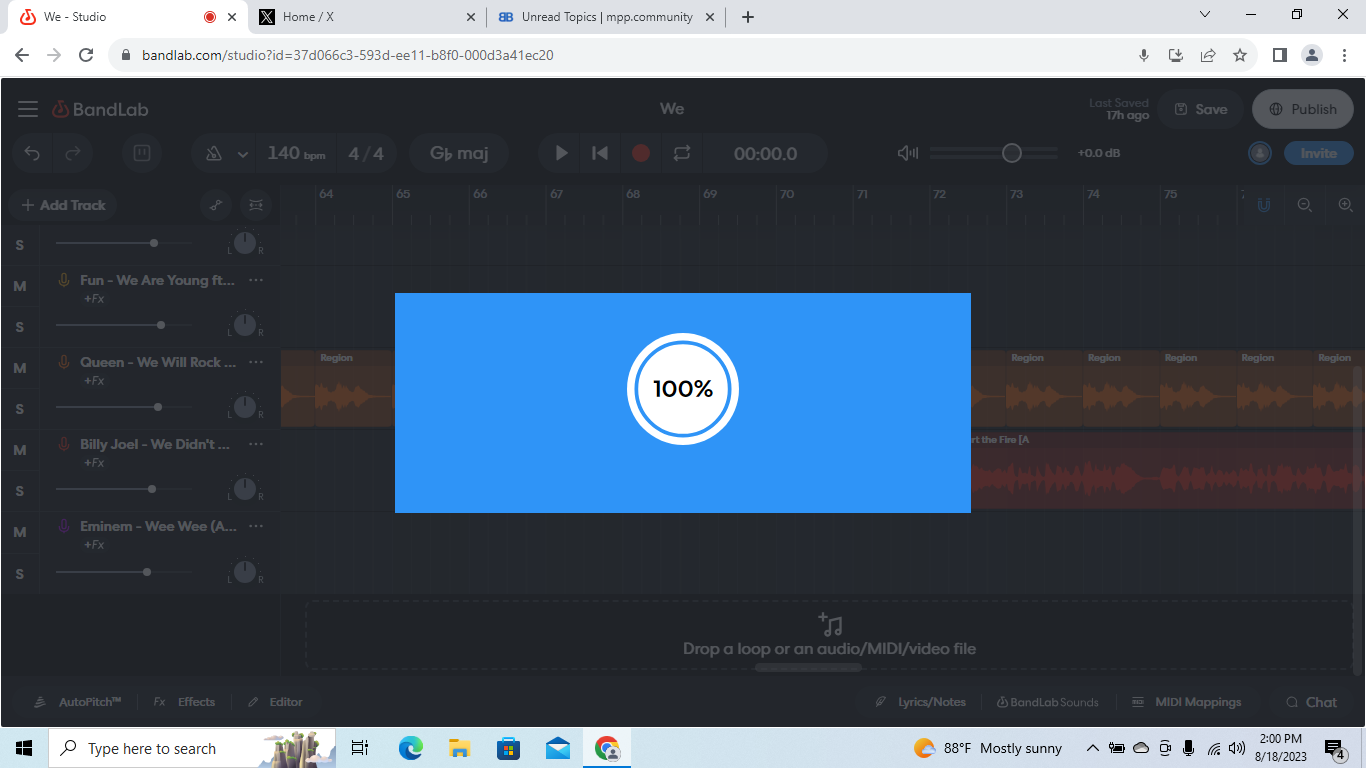Publish the project
Image resolution: width=1366 pixels, height=768 pixels.
1302,109
